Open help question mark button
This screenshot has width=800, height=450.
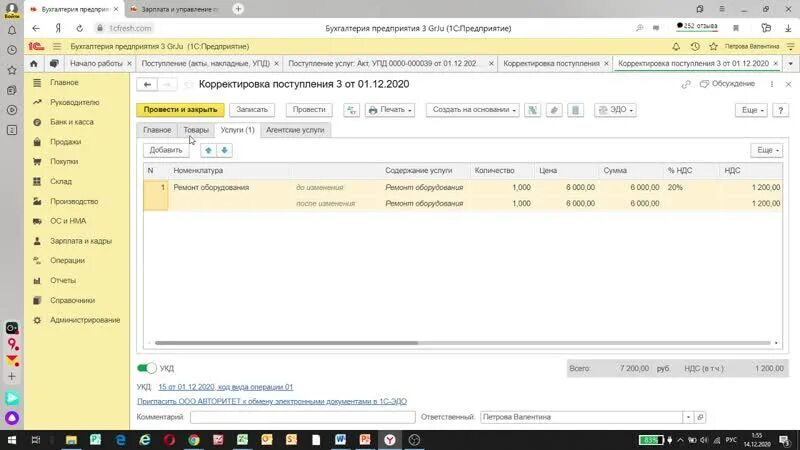781,110
